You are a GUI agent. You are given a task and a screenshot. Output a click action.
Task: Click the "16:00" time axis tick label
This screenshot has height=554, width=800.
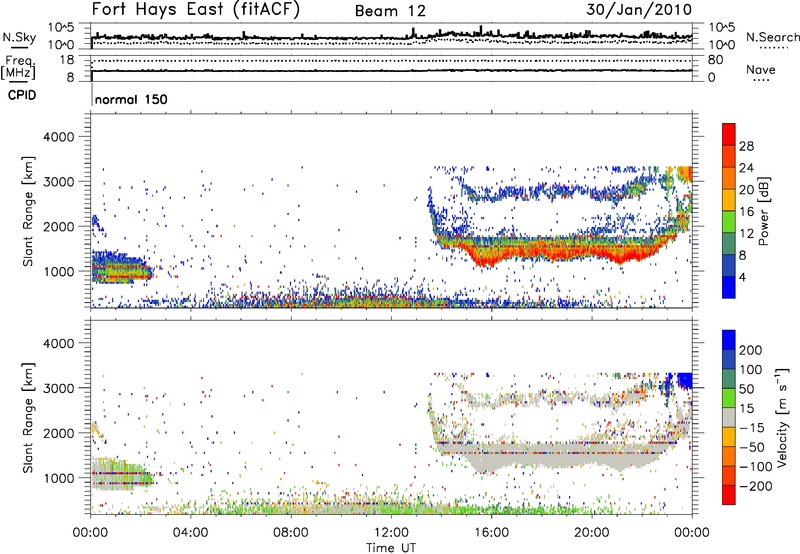pos(491,533)
